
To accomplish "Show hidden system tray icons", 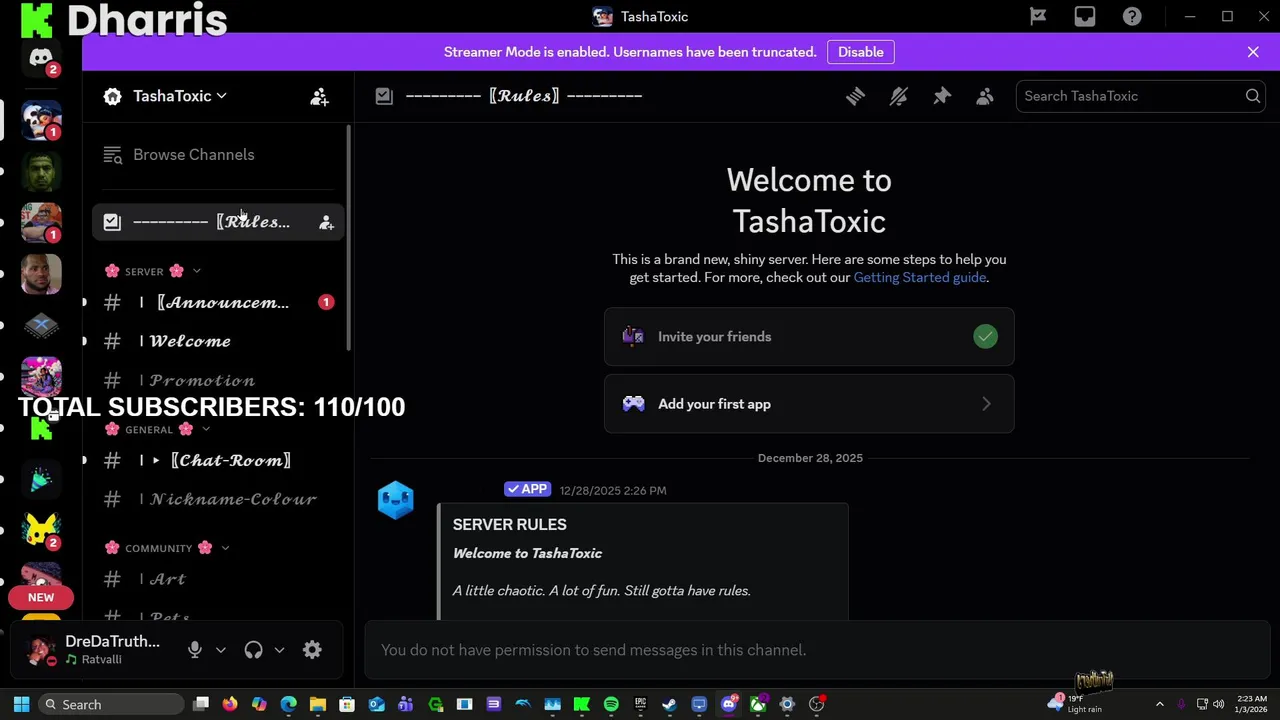I will 1159,704.
